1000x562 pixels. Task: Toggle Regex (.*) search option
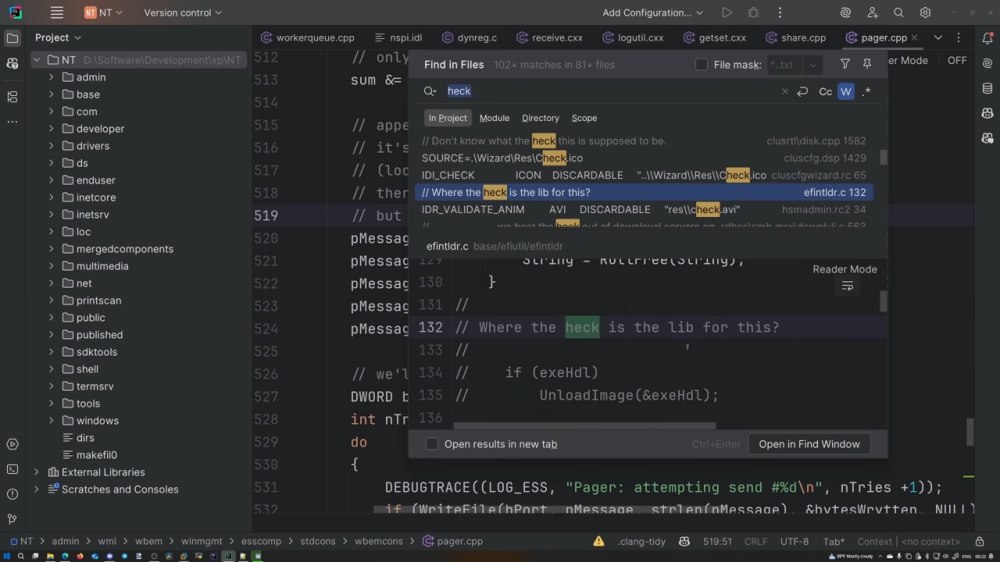(866, 91)
